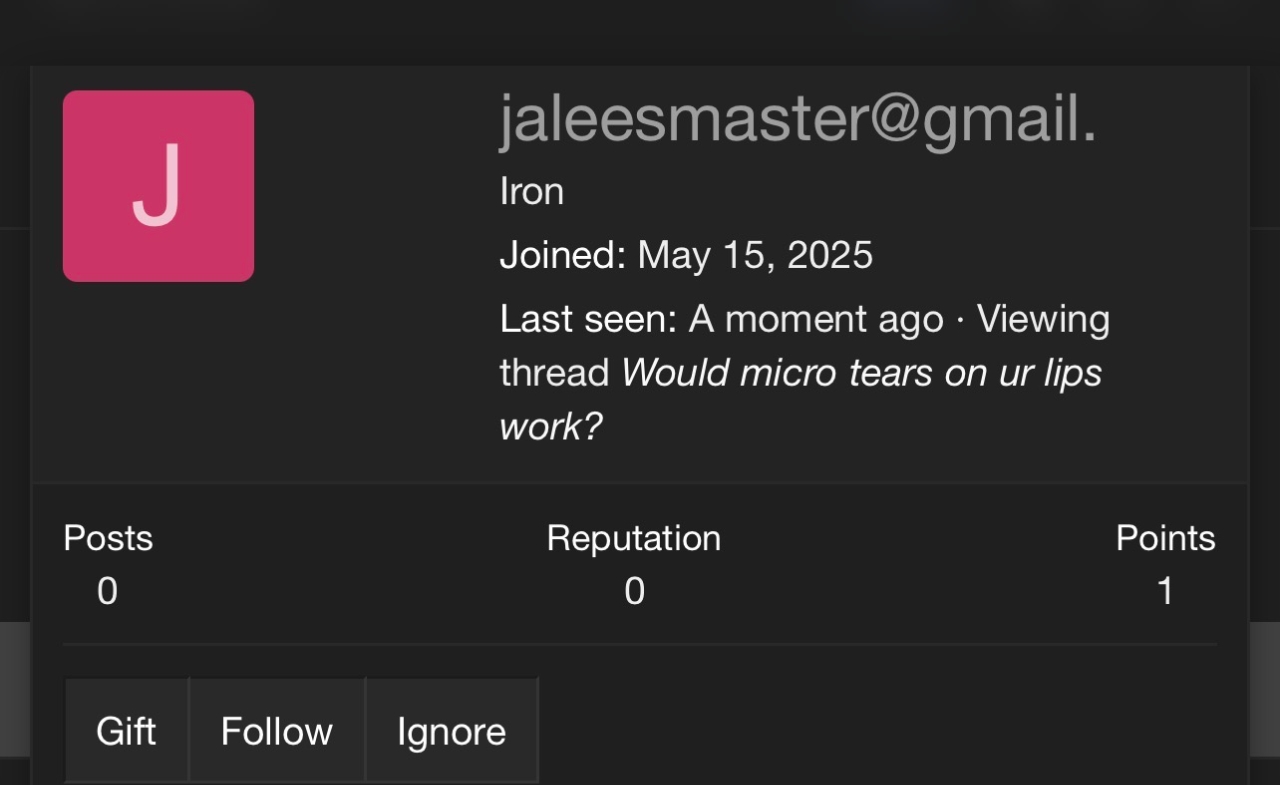Click the stats section of the profile card
This screenshot has height=785, width=1280.
click(x=640, y=565)
